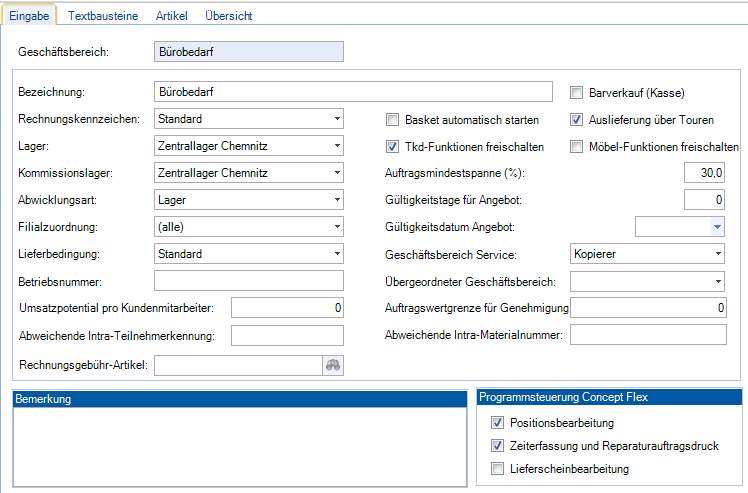Expand Geschäftsbereich Service dropdown

click(717, 254)
